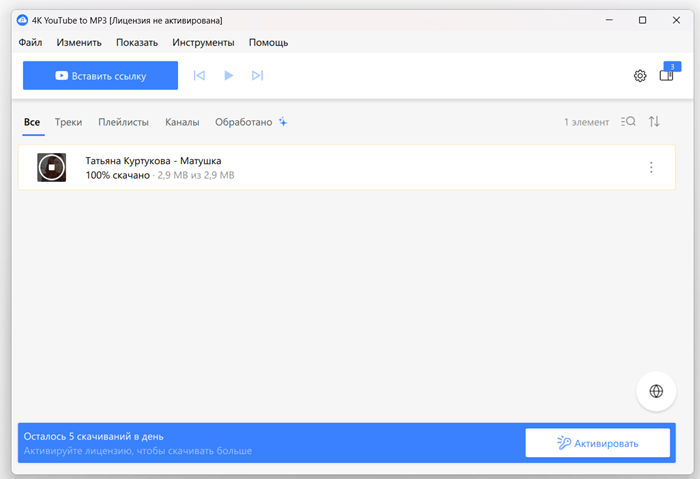Switch to the Треки tab
This screenshot has height=479, width=700.
(68, 122)
